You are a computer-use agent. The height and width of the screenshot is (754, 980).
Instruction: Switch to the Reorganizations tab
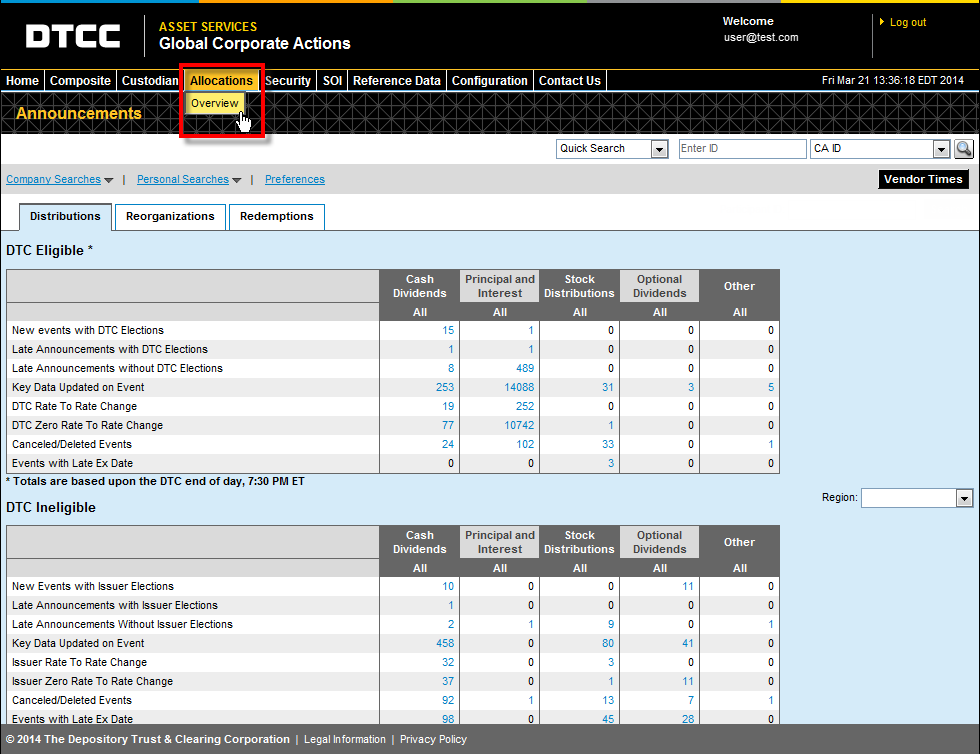click(x=170, y=216)
